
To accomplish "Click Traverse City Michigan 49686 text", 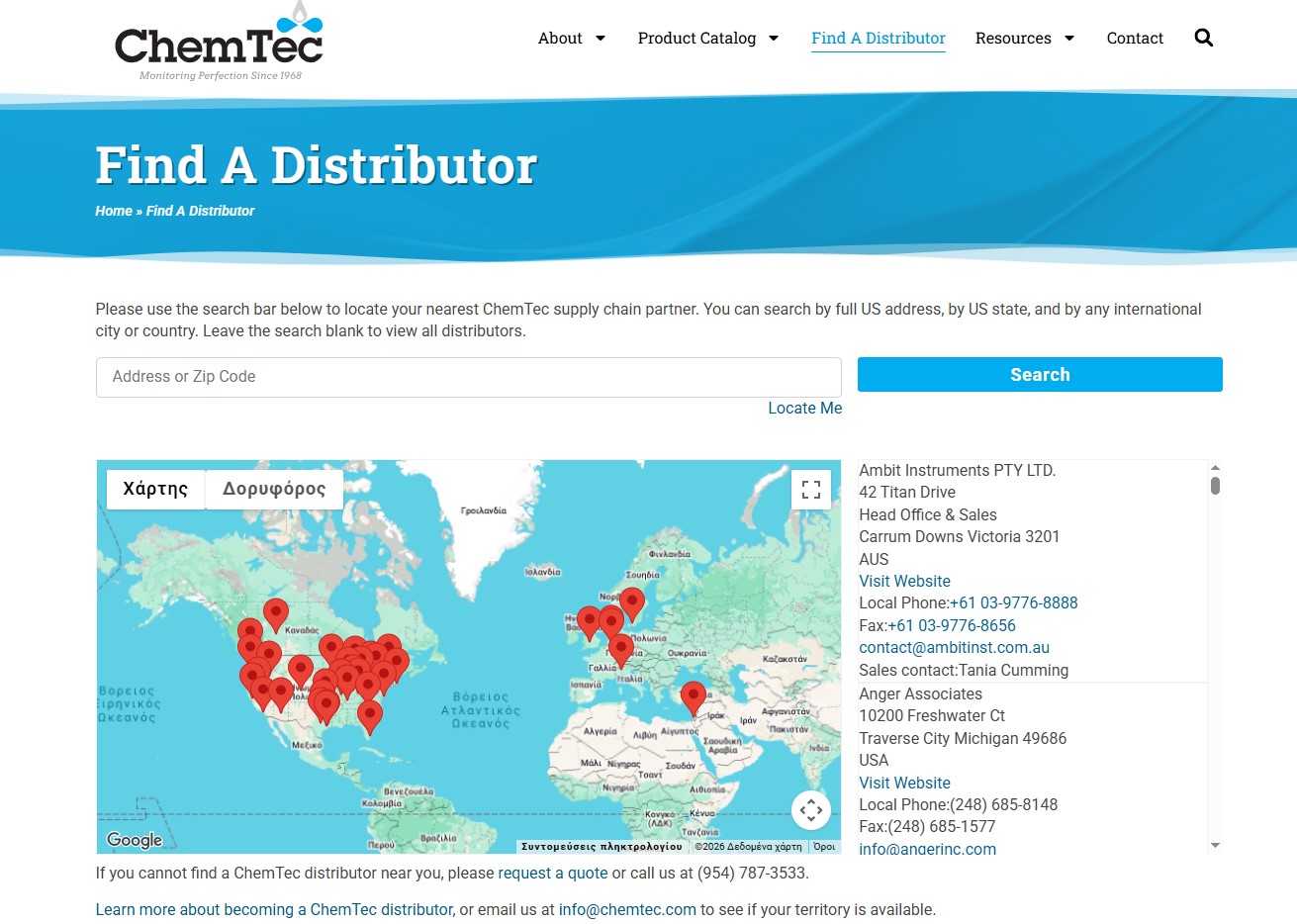I will [963, 739].
